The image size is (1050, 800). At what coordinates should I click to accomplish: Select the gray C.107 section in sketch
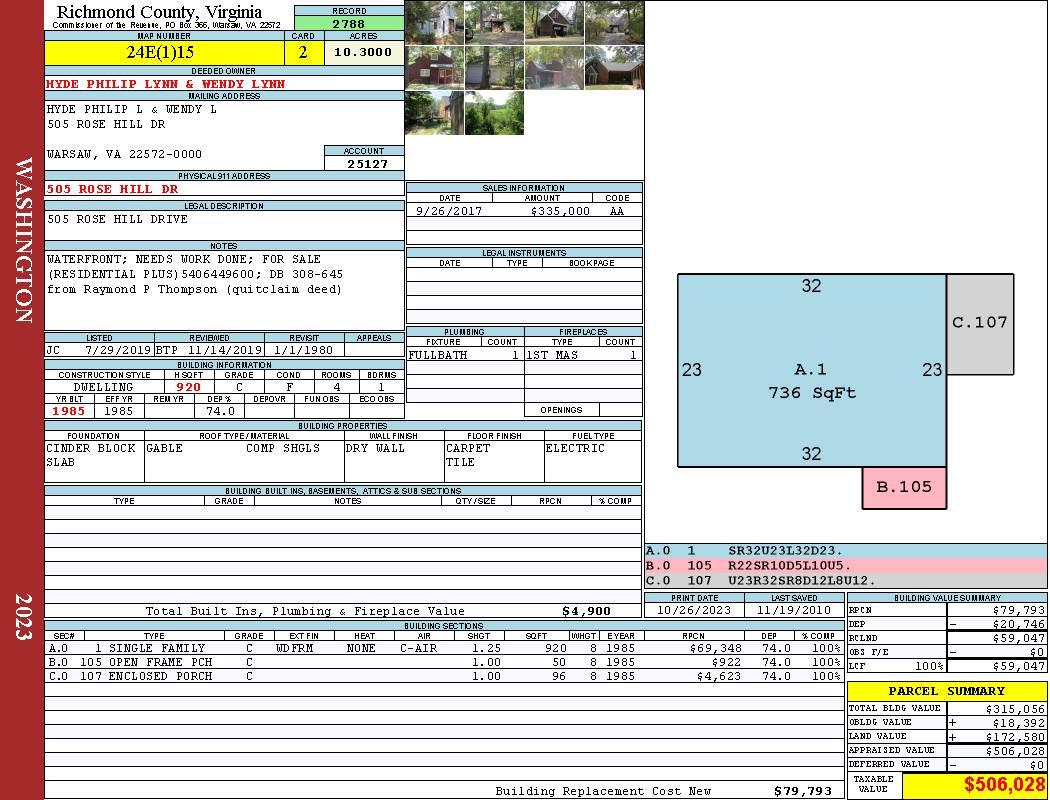(x=979, y=323)
